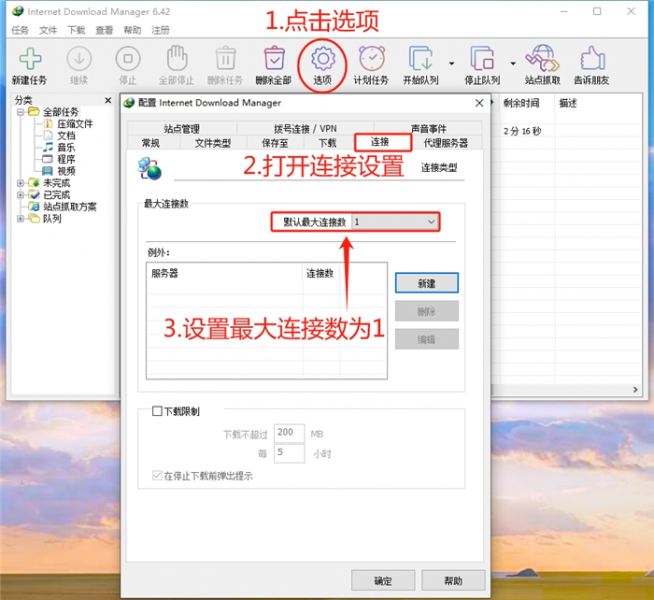Image resolution: width=654 pixels, height=600 pixels.
Task: Open the 下载 menu
Action: click(x=76, y=30)
